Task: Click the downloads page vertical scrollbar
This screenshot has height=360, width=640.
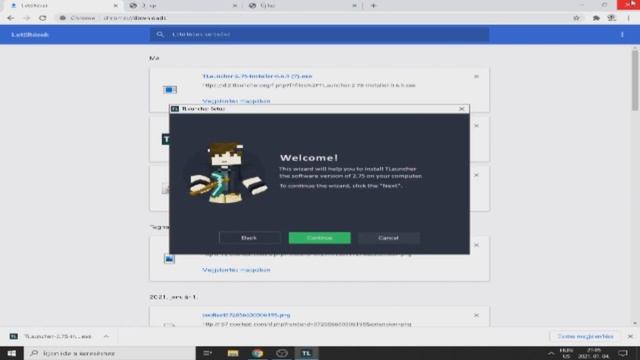Action: click(635, 80)
